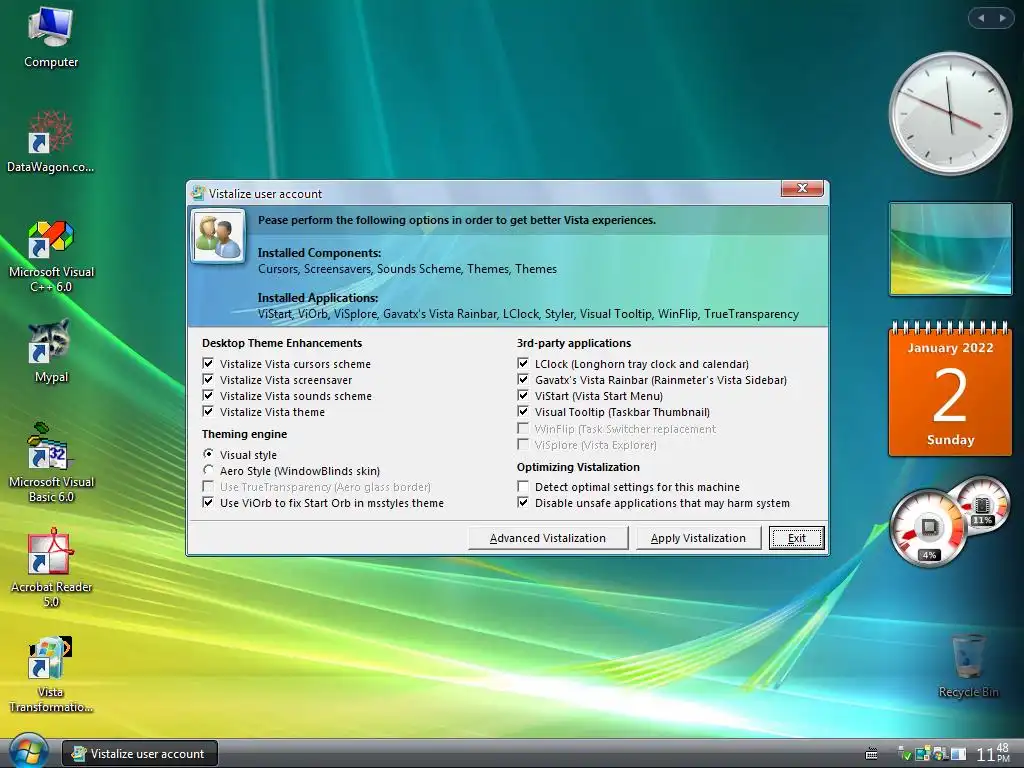Click the safely remove hardware tray icon
The width and height of the screenshot is (1024, 768).
(904, 754)
